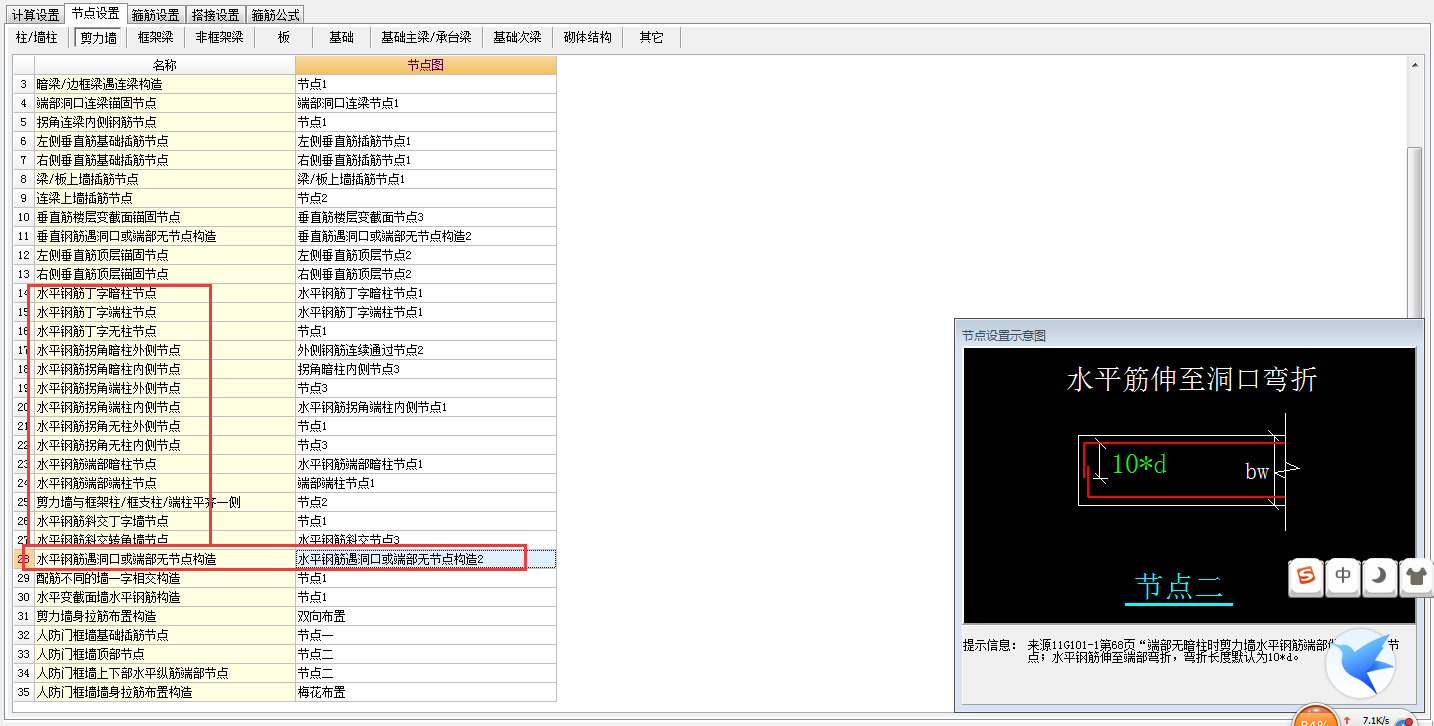
Task: Open the 箍筋设置 tab
Action: click(x=156, y=15)
